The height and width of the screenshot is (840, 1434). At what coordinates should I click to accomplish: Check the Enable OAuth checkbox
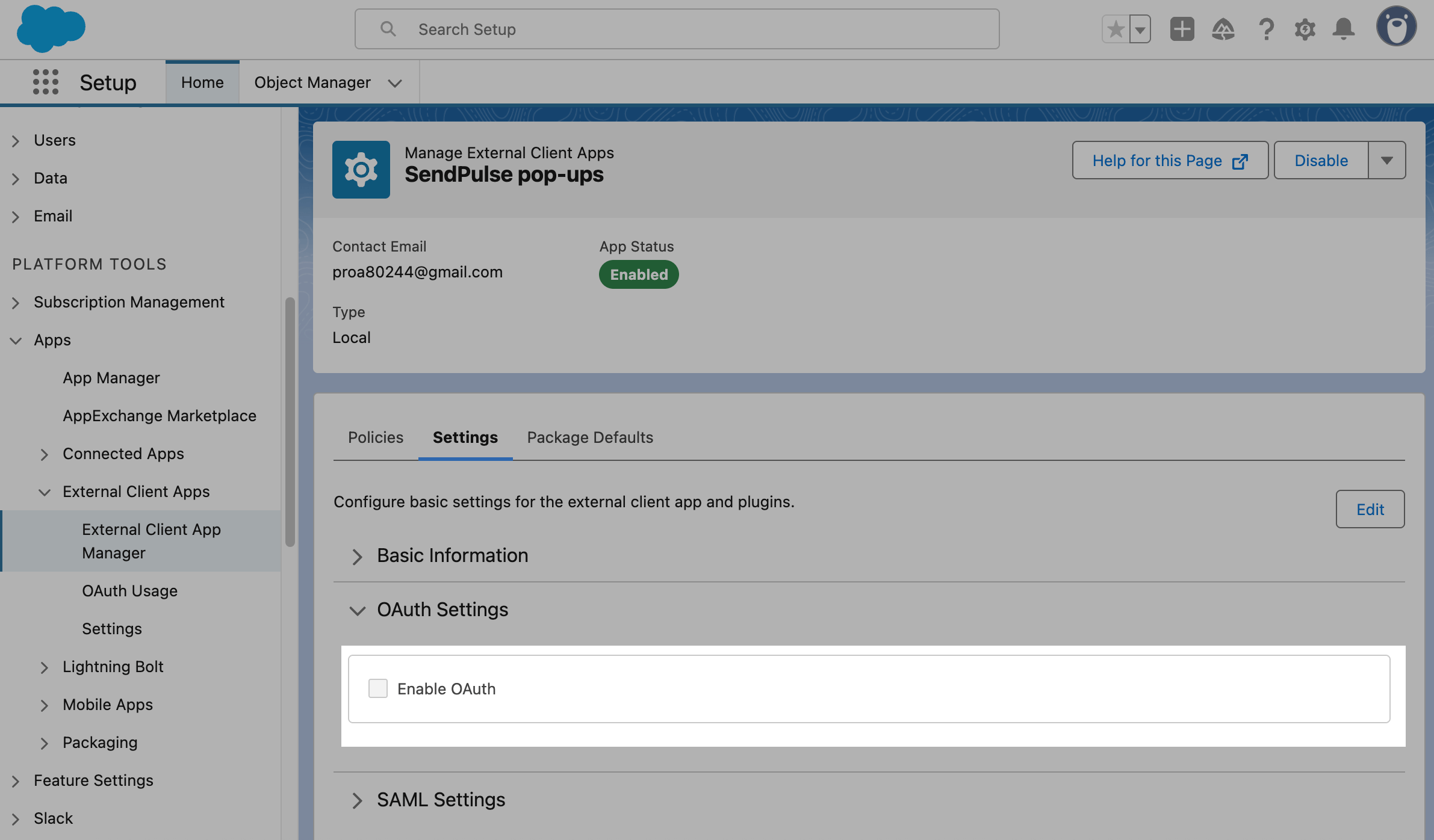[378, 688]
